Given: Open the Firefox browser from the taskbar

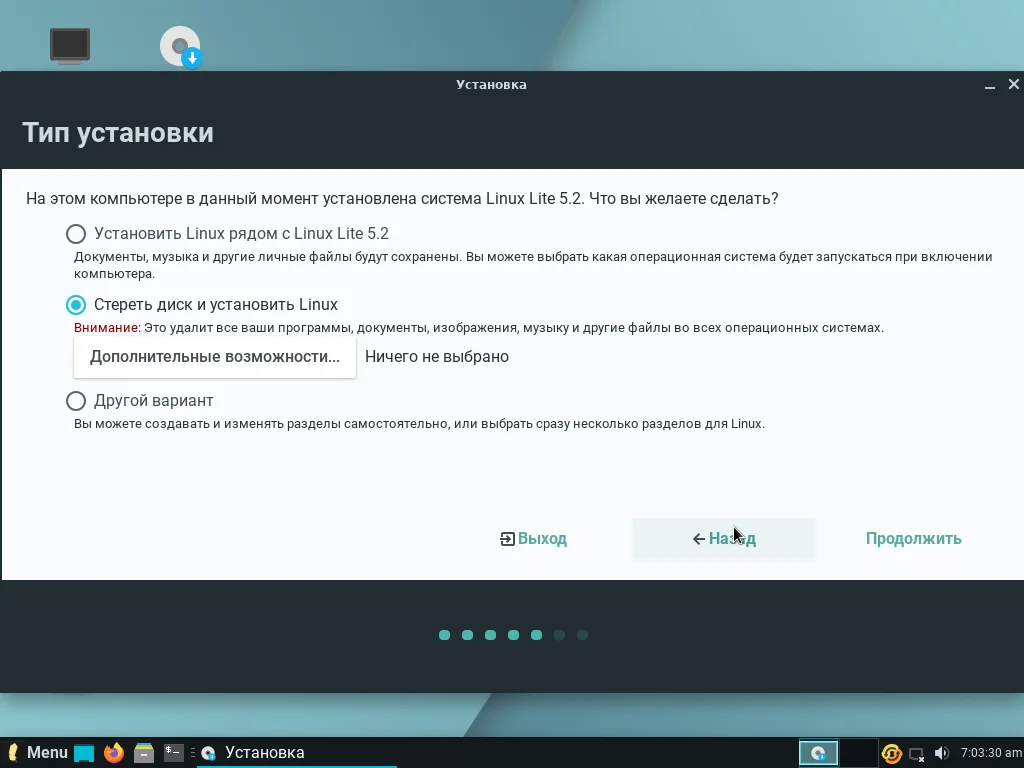Looking at the screenshot, I should pos(112,752).
